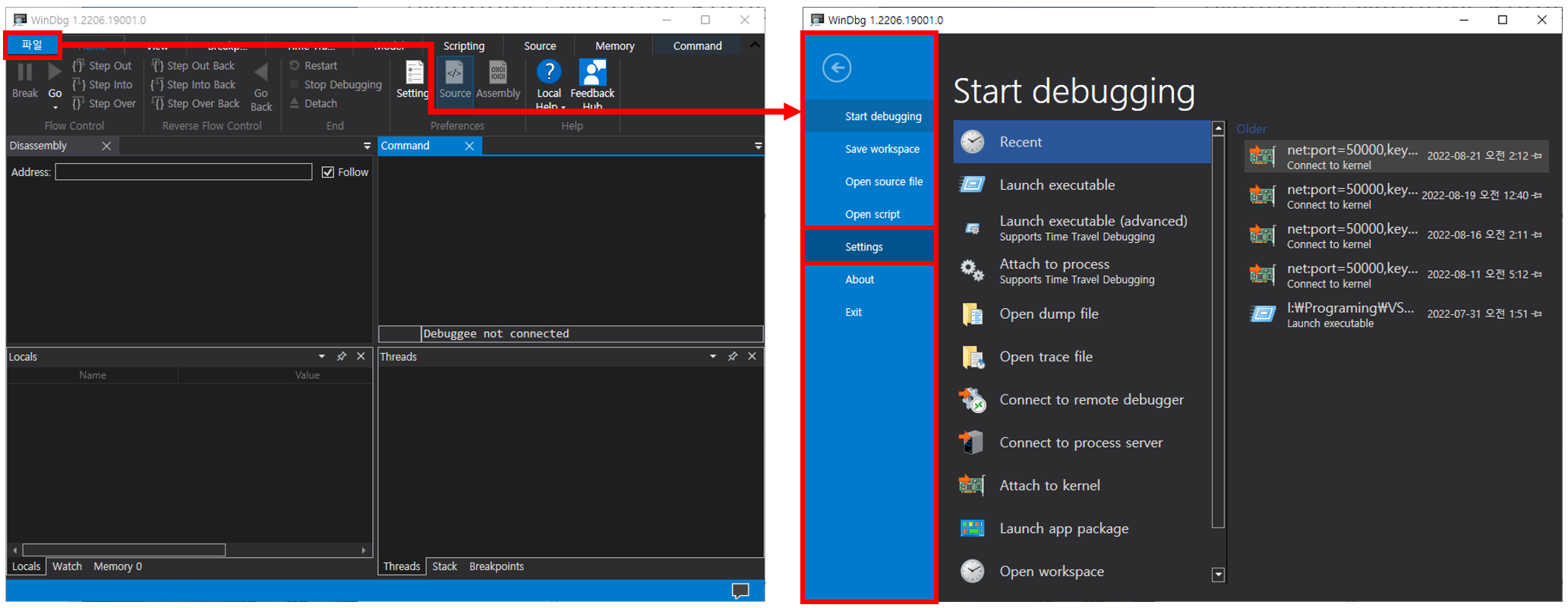
Task: Open the Local Help icon
Action: coord(548,72)
